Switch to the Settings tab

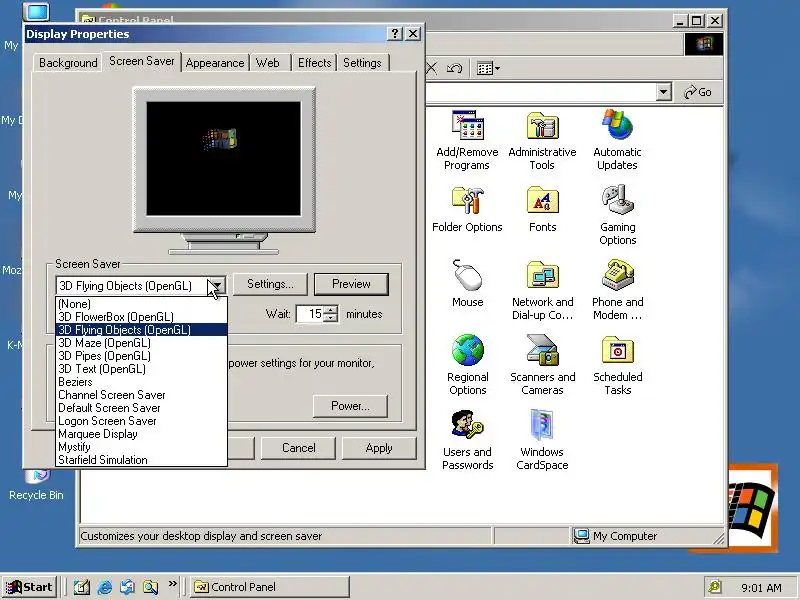tap(362, 63)
